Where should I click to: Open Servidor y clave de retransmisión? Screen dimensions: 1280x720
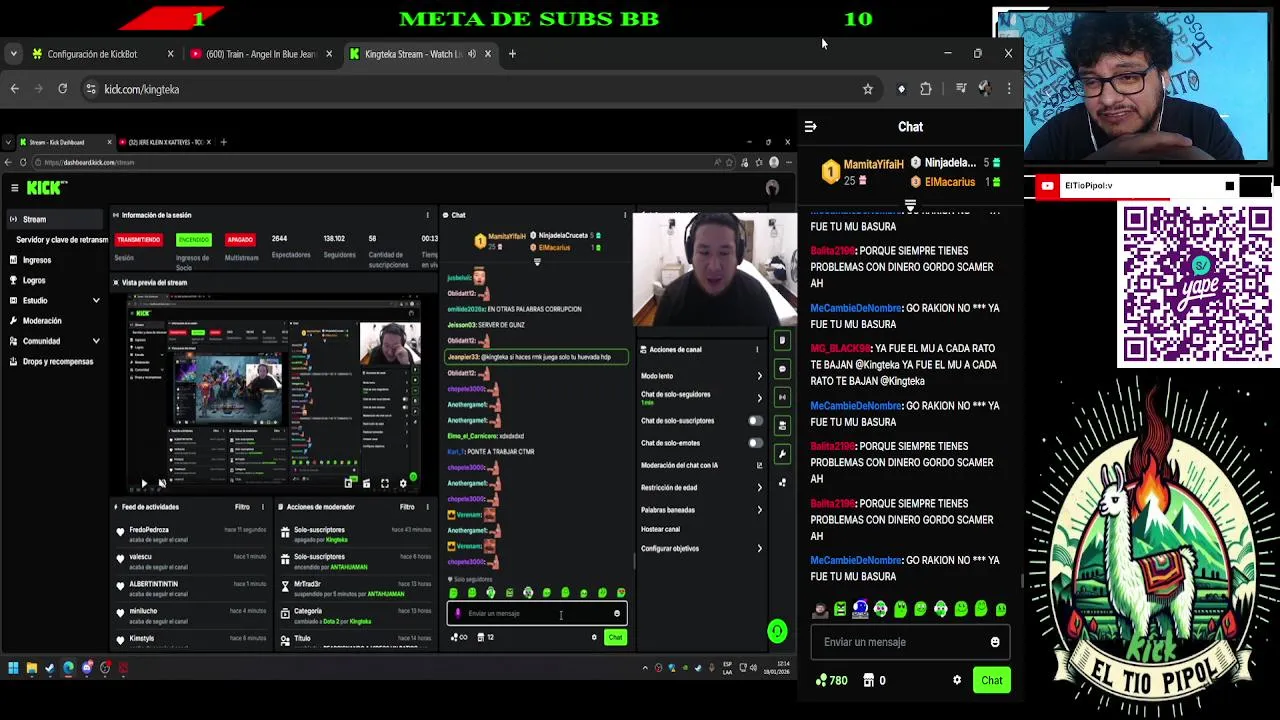point(62,240)
